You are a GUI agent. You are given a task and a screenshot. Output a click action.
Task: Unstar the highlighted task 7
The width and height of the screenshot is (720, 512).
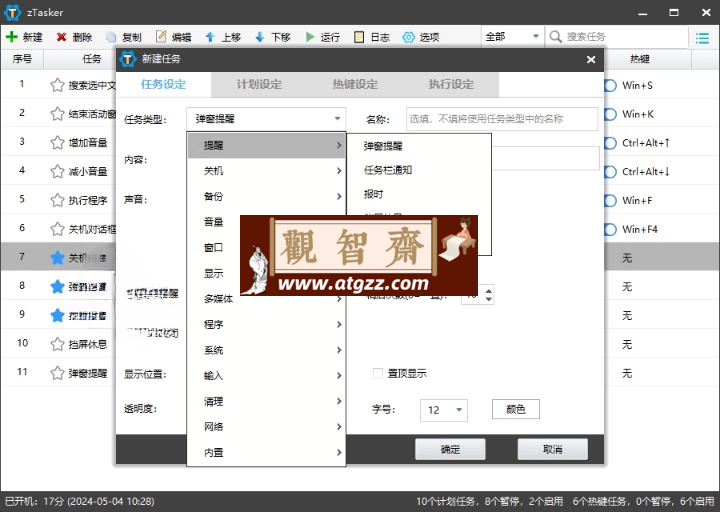tap(57, 258)
